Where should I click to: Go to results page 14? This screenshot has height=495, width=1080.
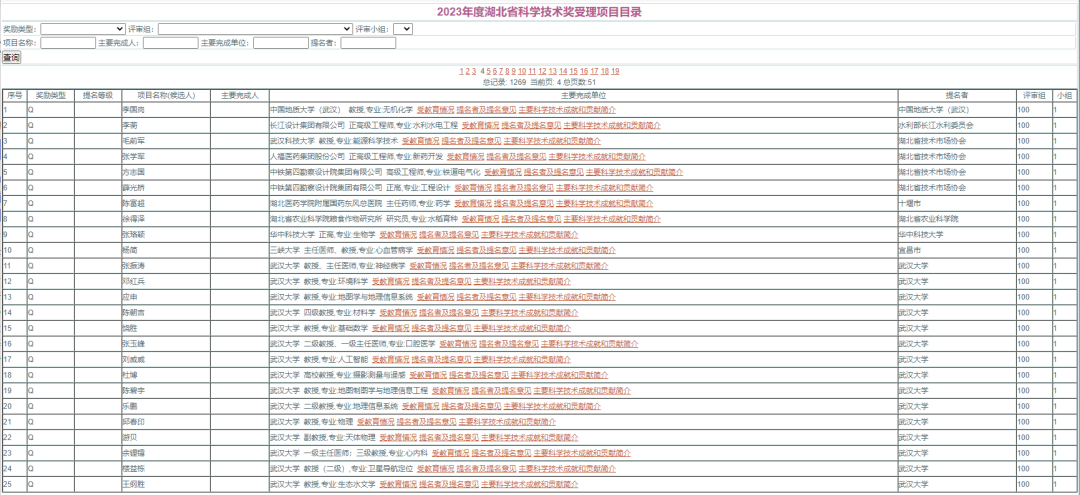pyautogui.click(x=563, y=71)
